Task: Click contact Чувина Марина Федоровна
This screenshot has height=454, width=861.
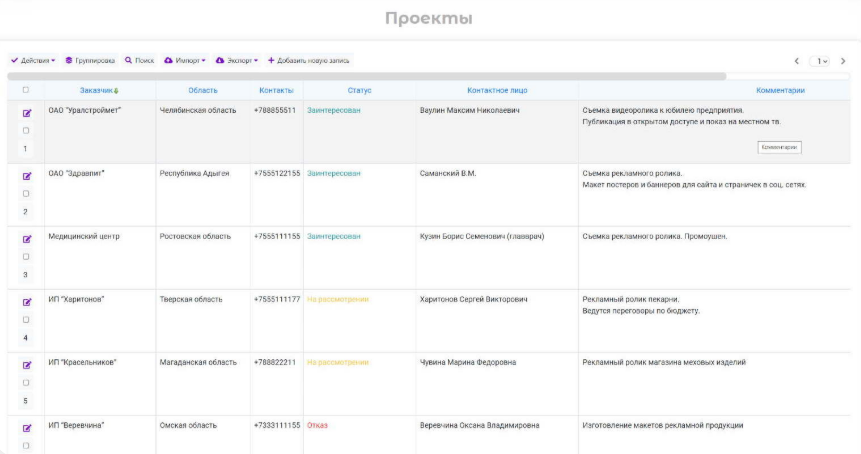Action: coord(468,363)
